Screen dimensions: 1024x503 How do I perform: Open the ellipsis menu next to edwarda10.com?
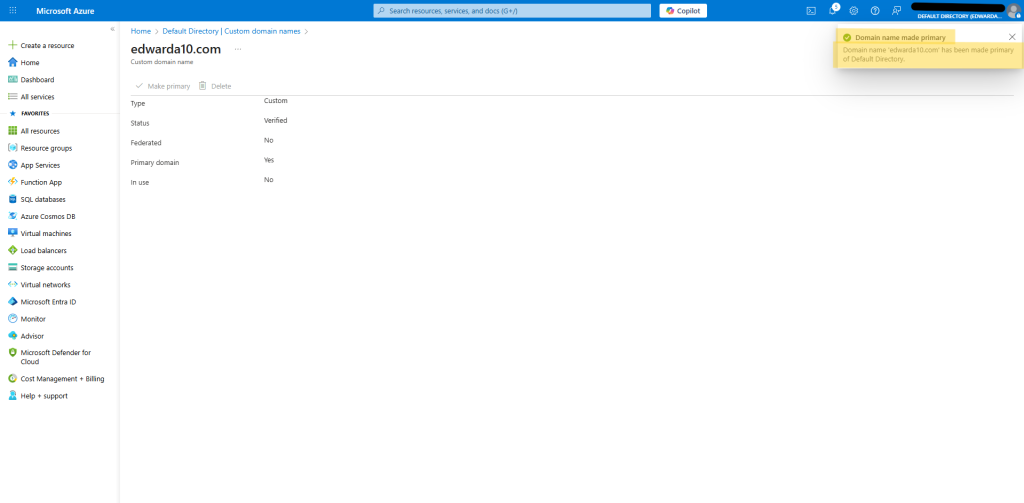238,49
